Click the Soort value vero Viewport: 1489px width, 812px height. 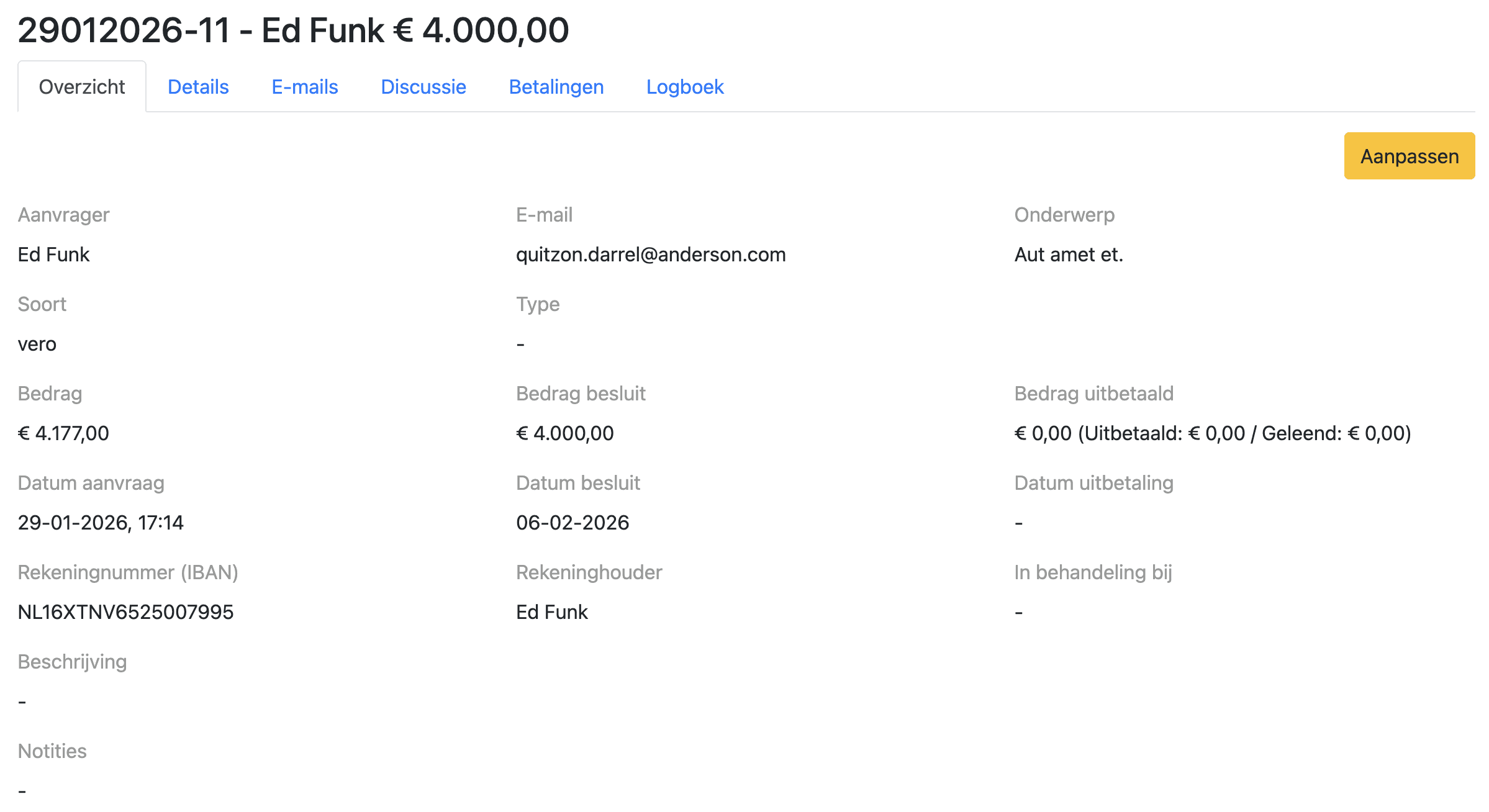click(37, 344)
